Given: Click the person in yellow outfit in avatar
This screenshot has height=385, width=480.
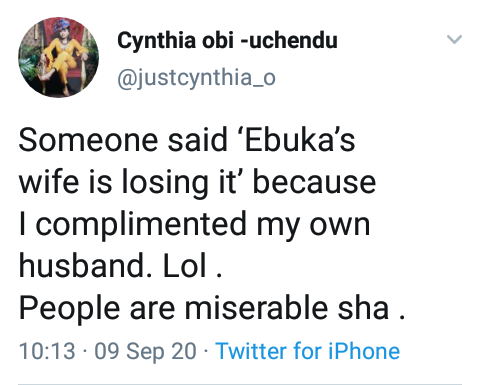Looking at the screenshot, I should point(61,58).
